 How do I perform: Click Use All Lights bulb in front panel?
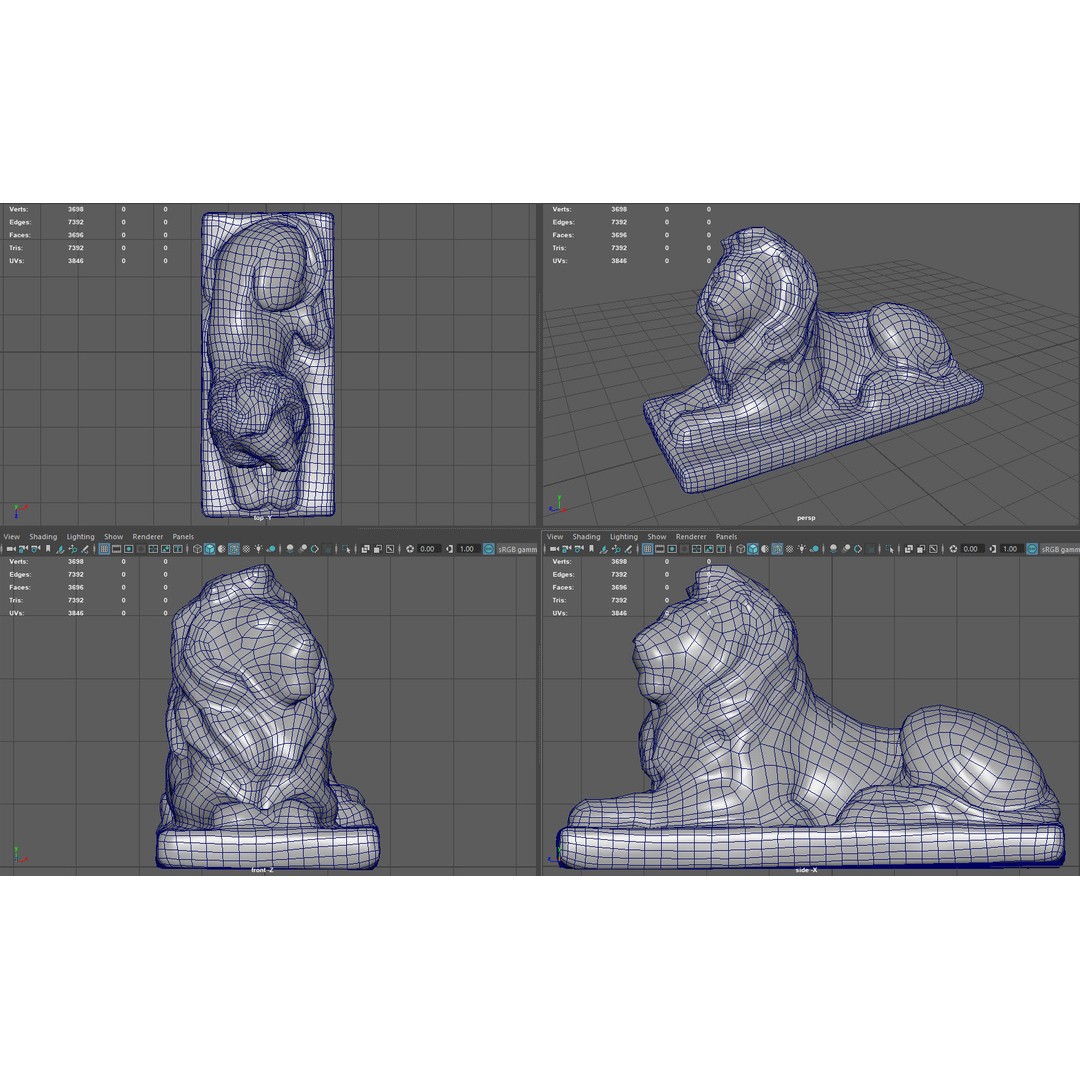pos(258,549)
